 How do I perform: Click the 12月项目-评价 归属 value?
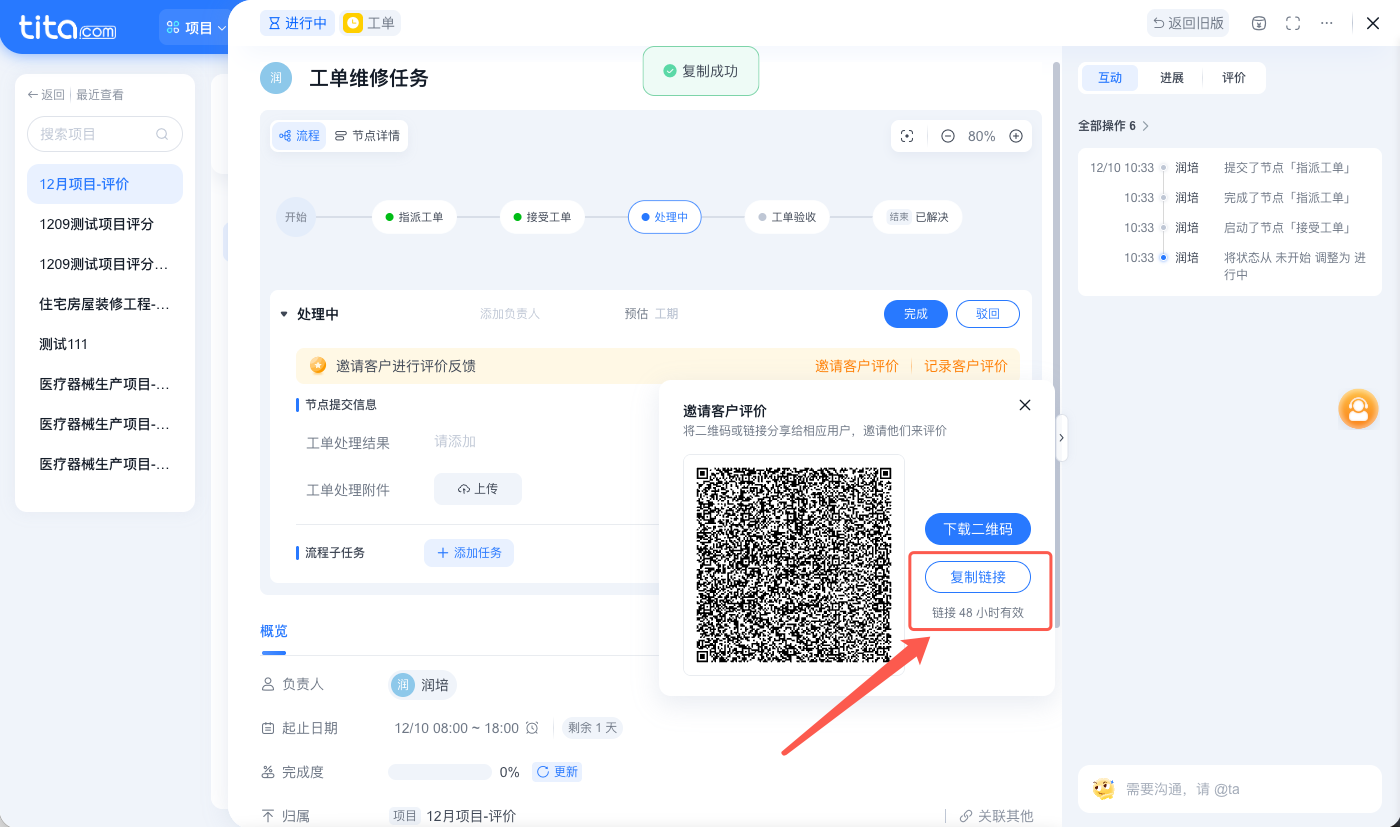(471, 816)
